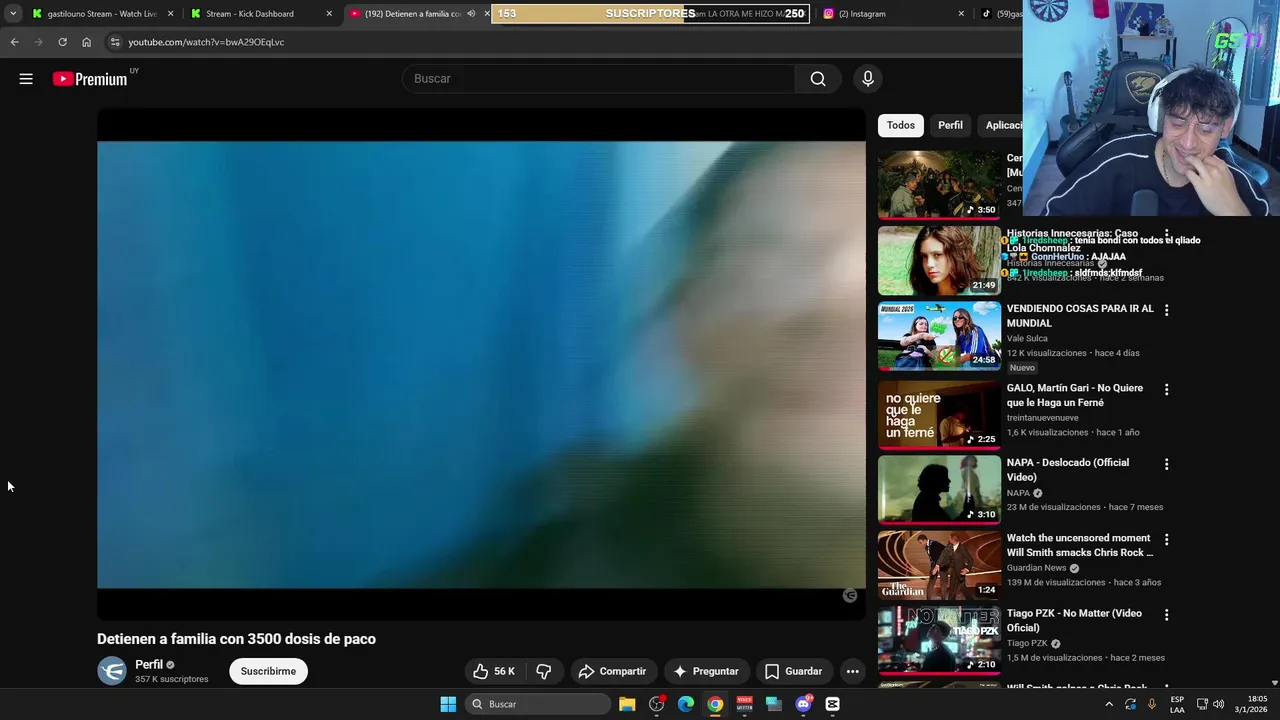
Task: Open options menu for Historias Innecesarias video
Action: [x=1166, y=235]
